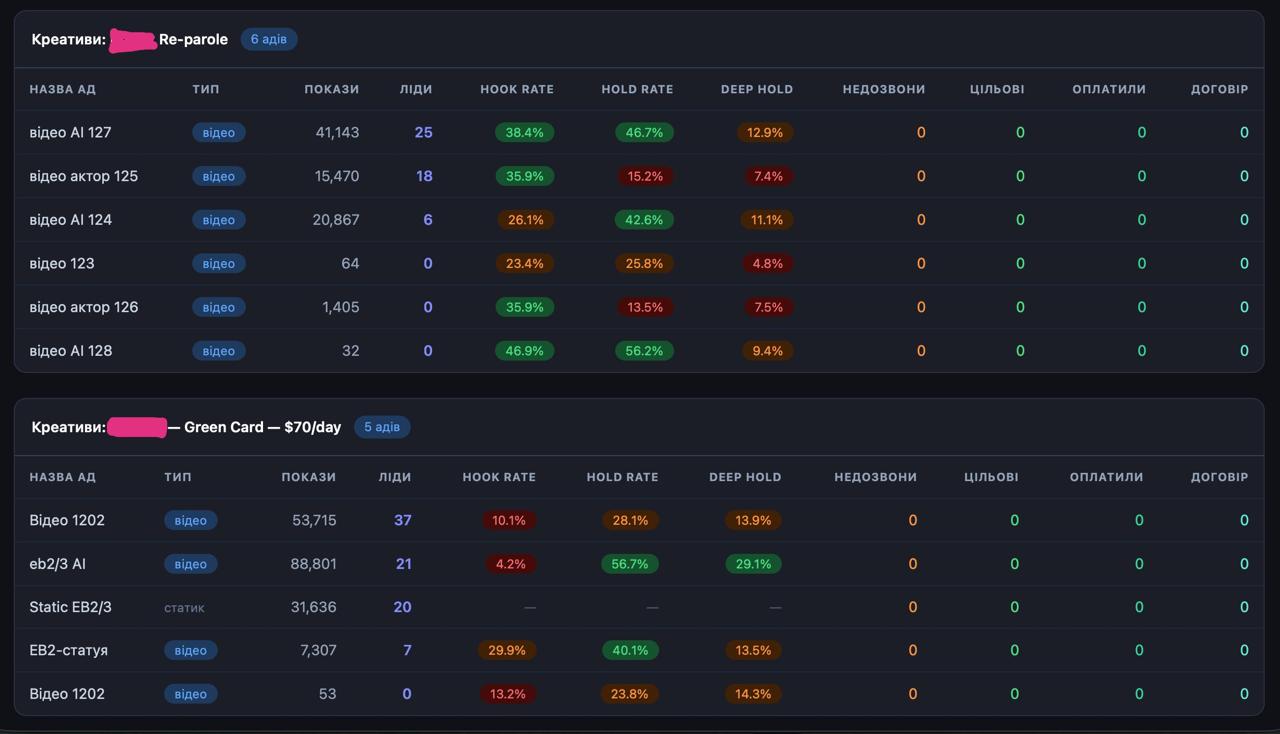Image resolution: width=1280 pixels, height=734 pixels.
Task: Open the 'відео AI 127' ad row
Action: (639, 132)
